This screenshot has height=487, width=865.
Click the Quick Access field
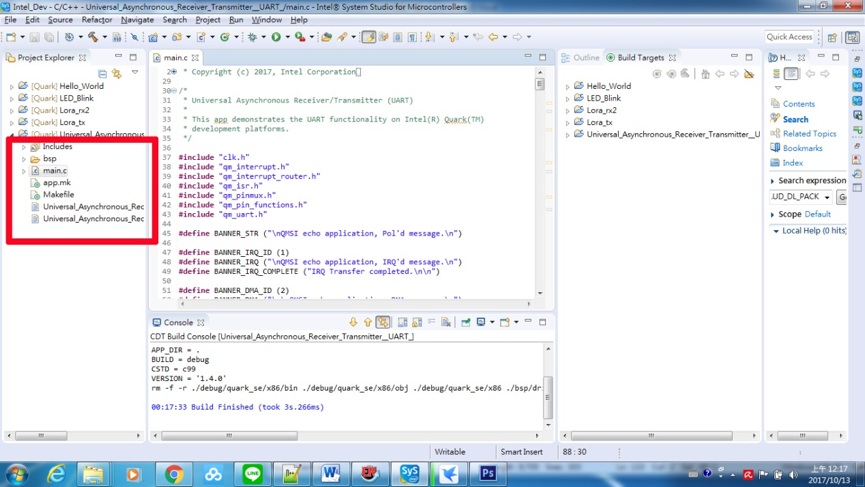(789, 37)
